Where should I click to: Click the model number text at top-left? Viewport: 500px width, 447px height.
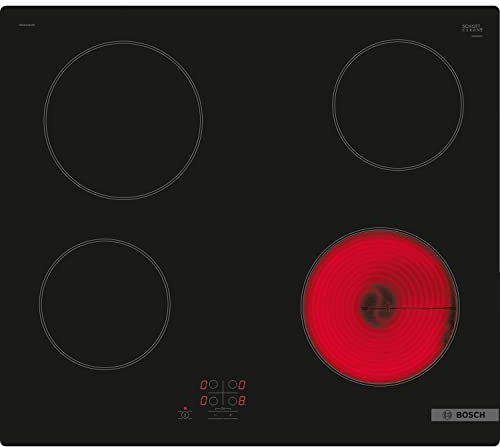tap(26, 25)
